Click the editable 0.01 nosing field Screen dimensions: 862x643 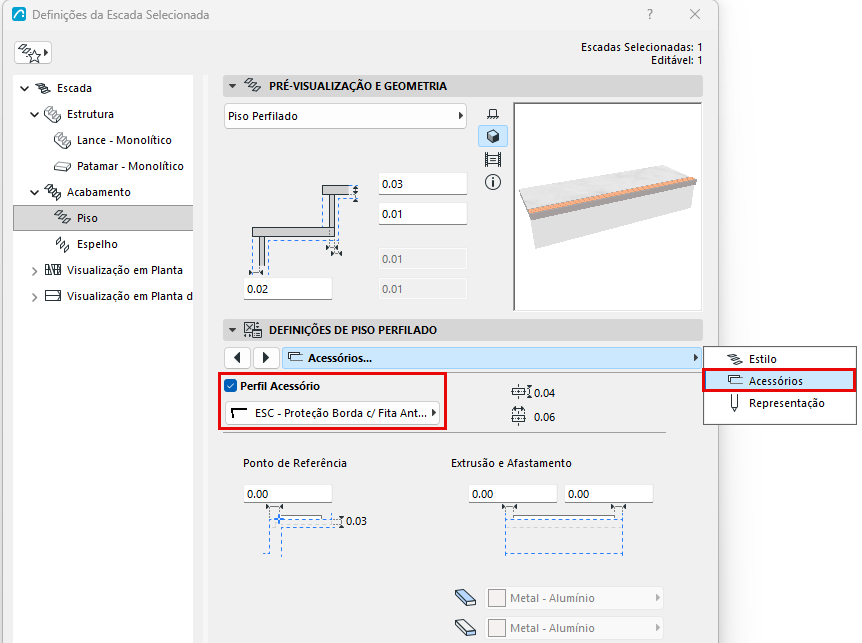pos(423,214)
